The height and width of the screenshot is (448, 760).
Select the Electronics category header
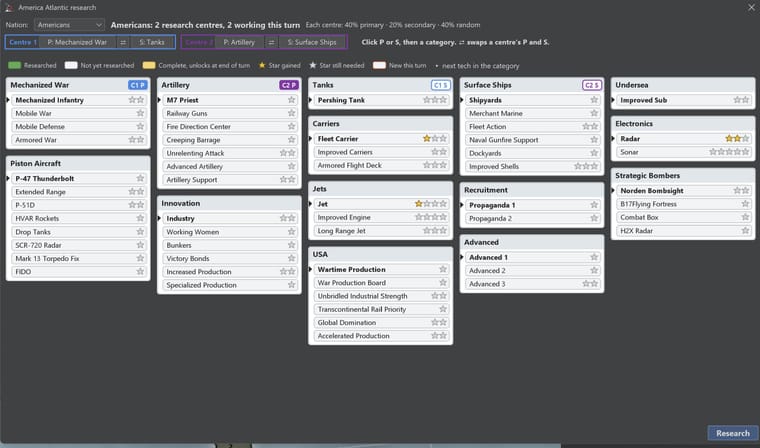pyautogui.click(x=683, y=124)
